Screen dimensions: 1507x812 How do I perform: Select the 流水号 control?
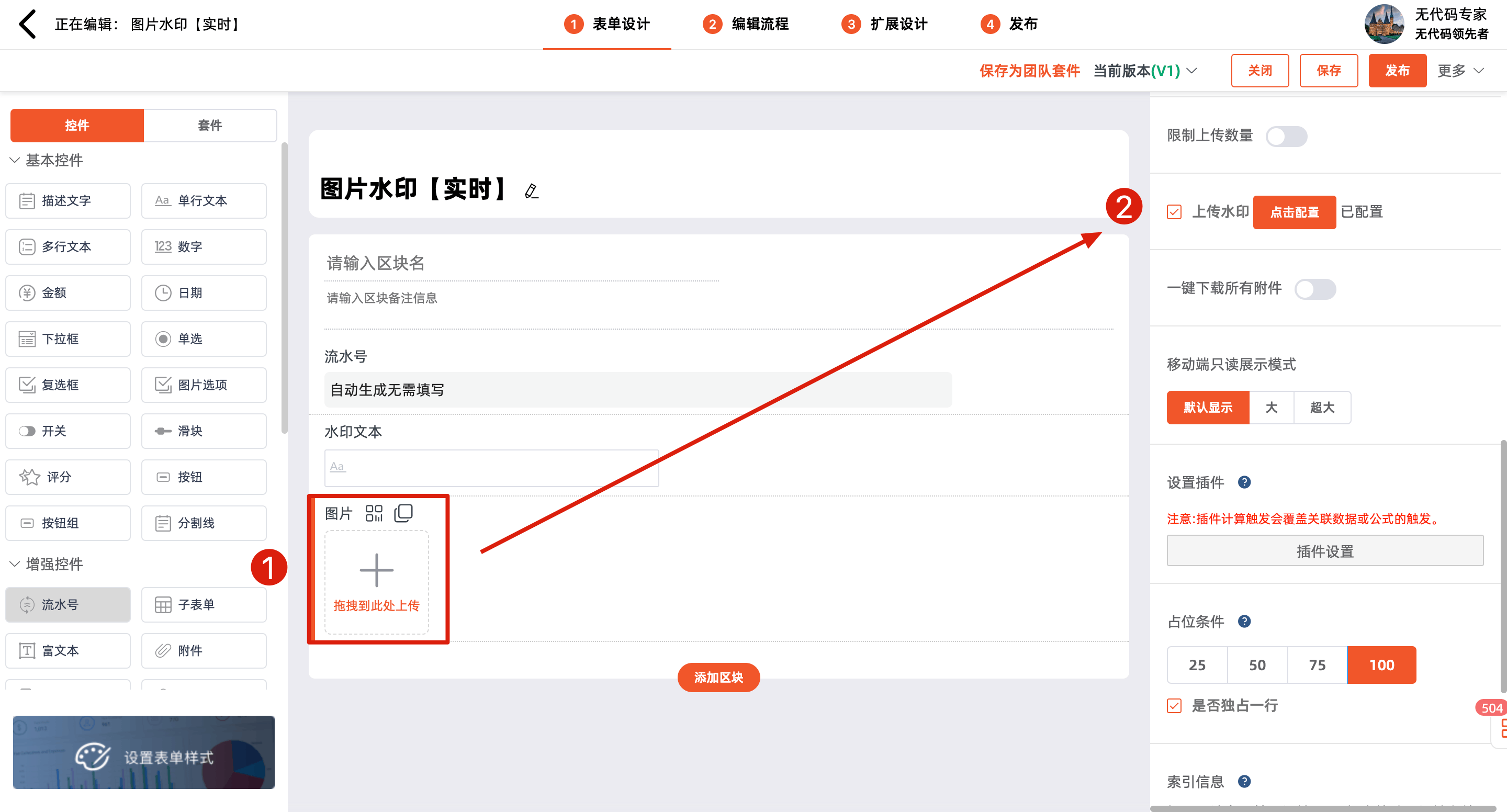point(68,605)
